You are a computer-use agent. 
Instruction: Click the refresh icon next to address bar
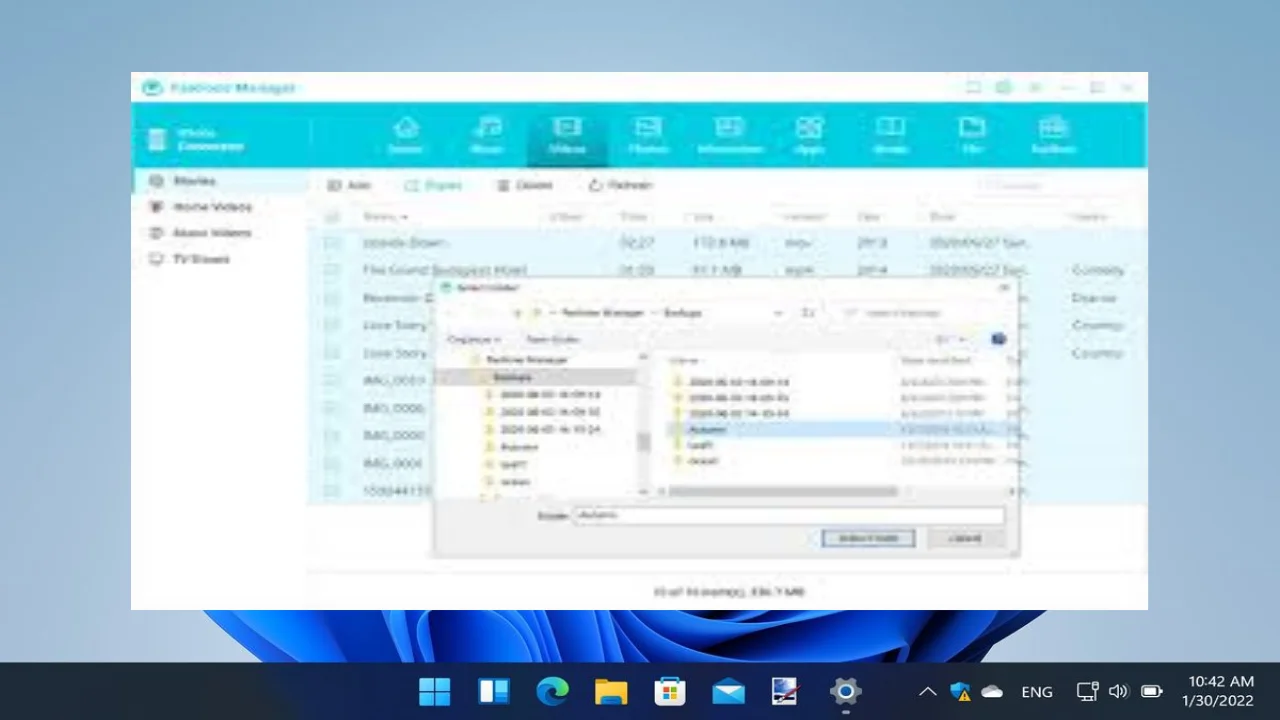click(x=808, y=313)
